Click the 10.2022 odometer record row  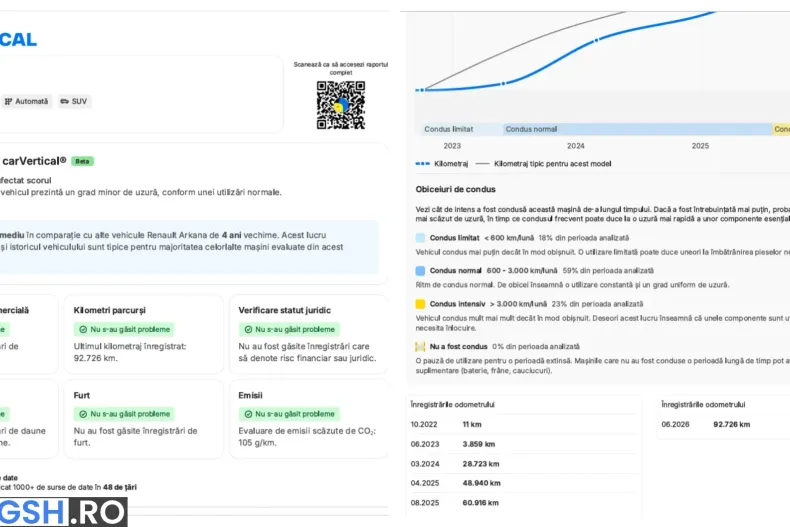524,424
